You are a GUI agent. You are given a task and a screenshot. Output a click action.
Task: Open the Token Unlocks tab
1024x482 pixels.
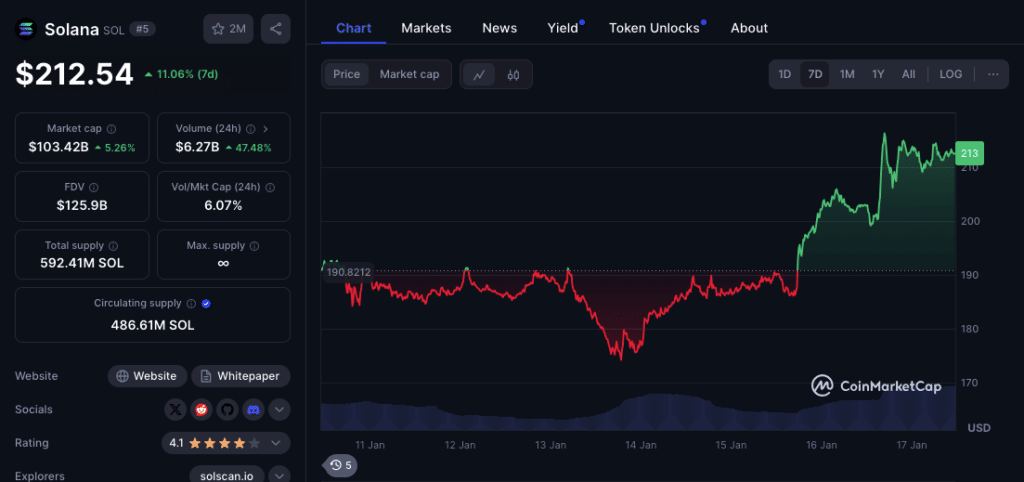pos(654,28)
